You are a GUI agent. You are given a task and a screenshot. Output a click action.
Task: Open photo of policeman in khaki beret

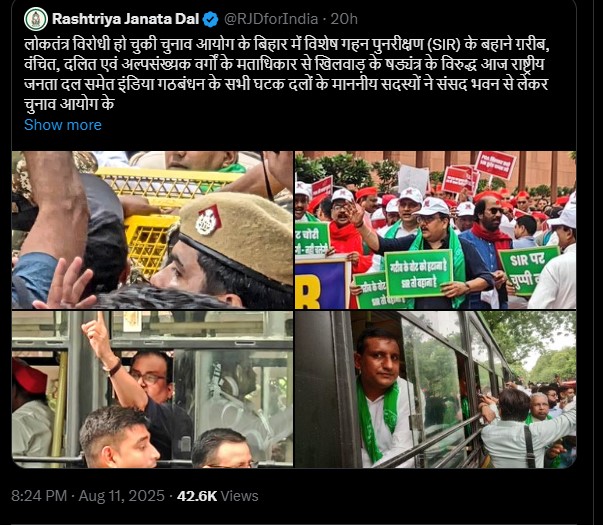(x=152, y=230)
